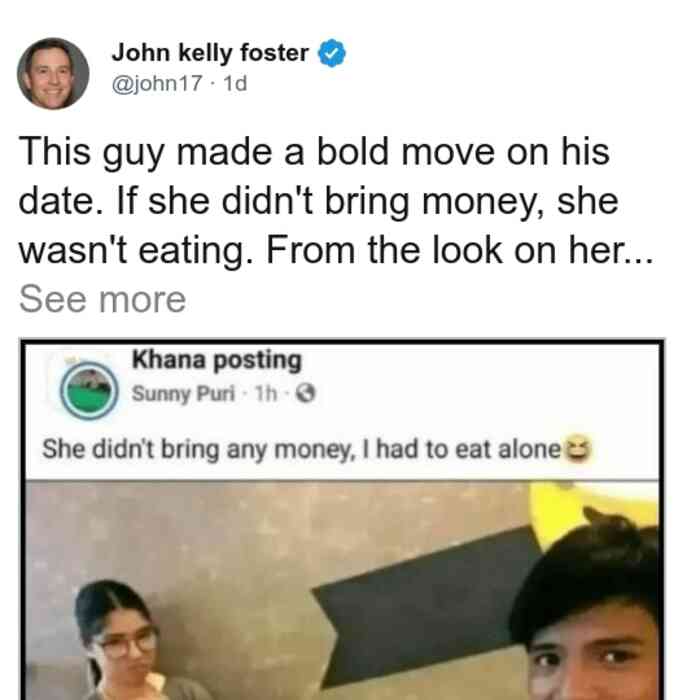This screenshot has width=700, height=700.
Task: Open John kelly foster's profile picture
Action: click(53, 74)
